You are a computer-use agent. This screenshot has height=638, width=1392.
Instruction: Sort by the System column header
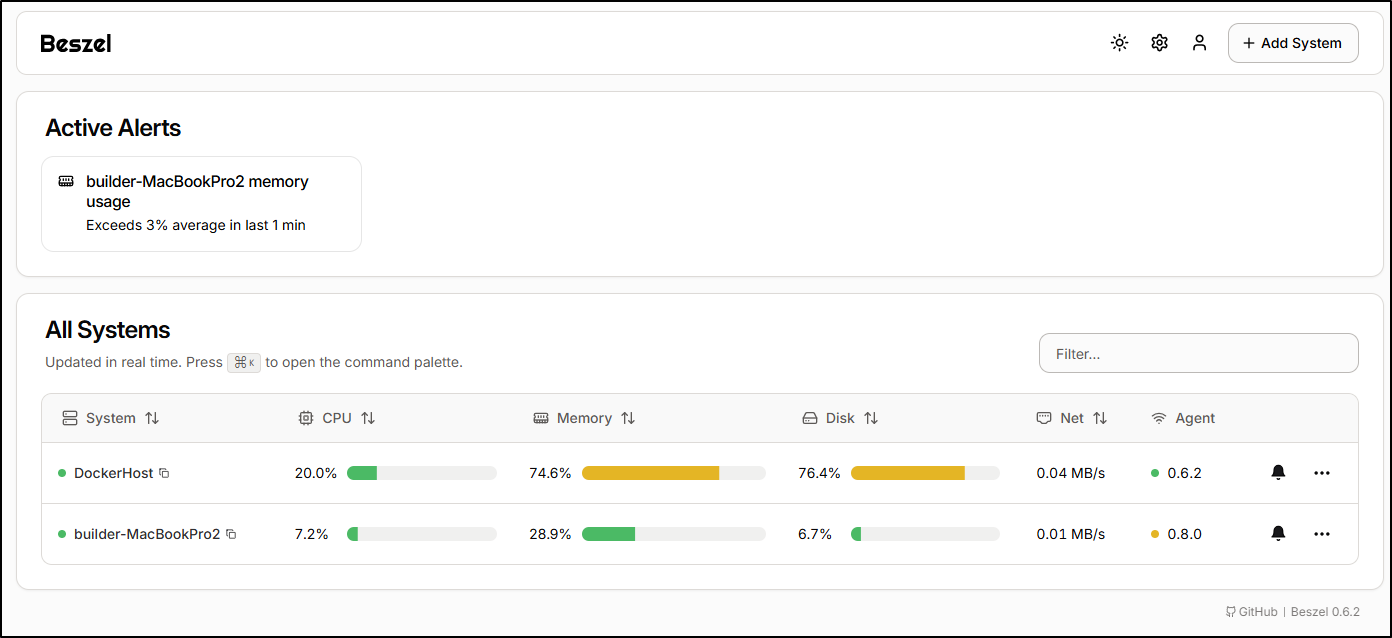110,418
